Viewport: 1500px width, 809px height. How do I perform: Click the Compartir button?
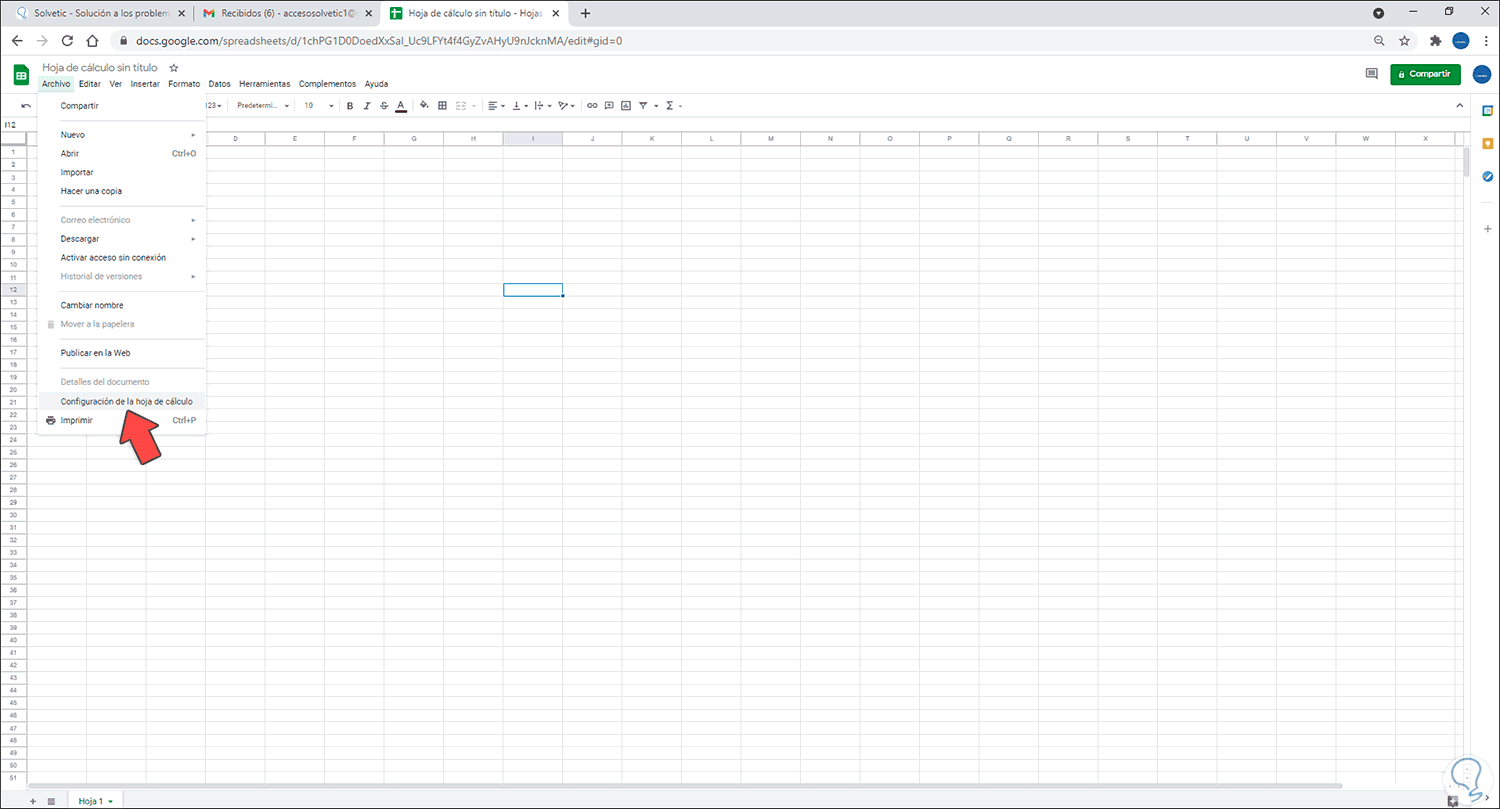click(x=1425, y=74)
